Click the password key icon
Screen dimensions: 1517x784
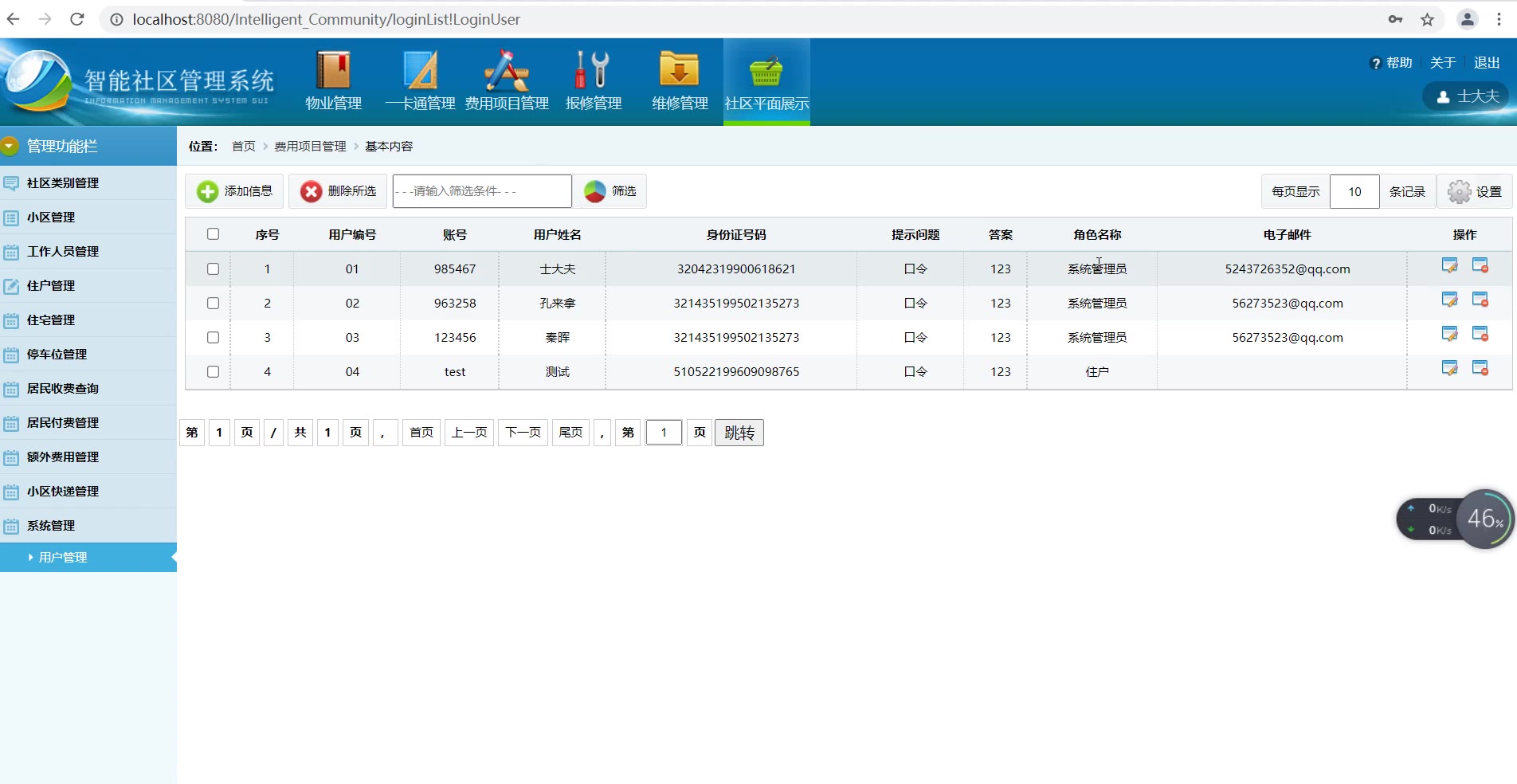point(1395,19)
